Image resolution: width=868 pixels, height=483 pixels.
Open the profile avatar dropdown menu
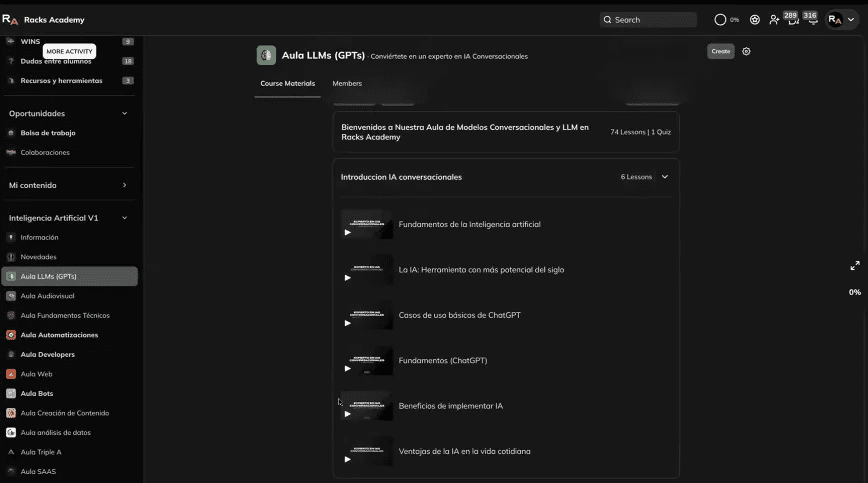pos(841,20)
